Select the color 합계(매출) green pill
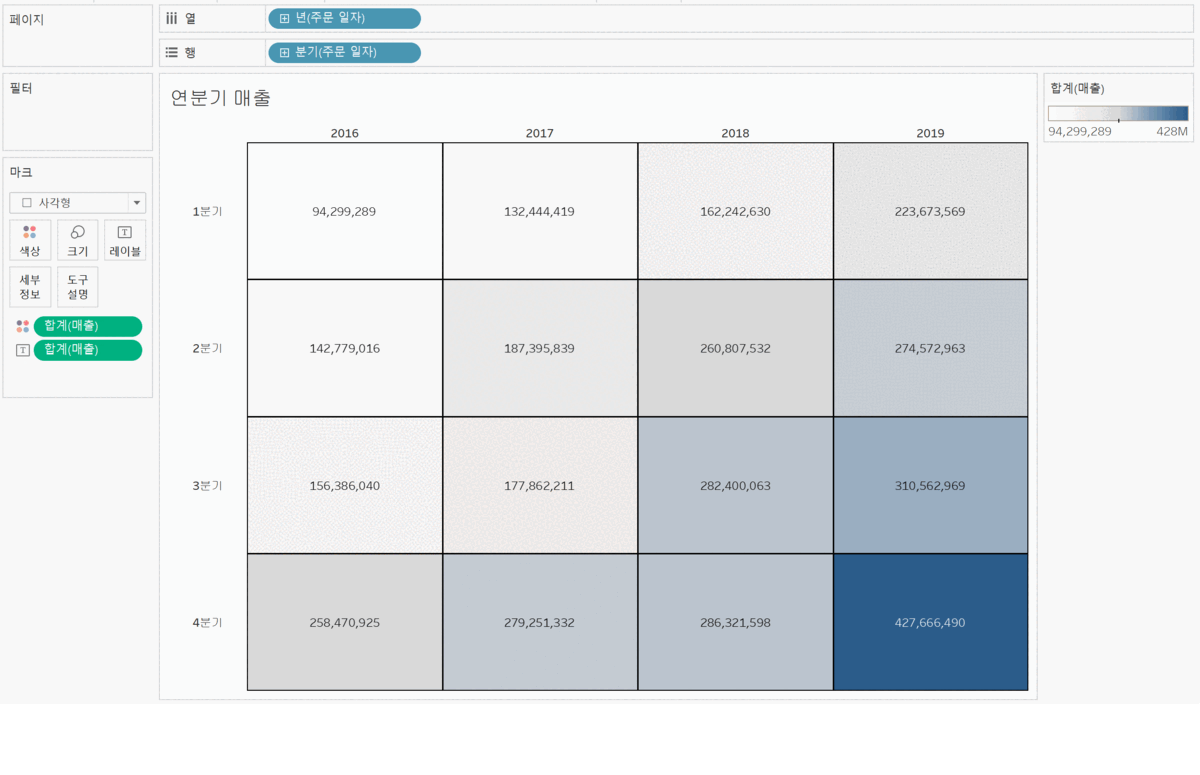 pyautogui.click(x=88, y=326)
